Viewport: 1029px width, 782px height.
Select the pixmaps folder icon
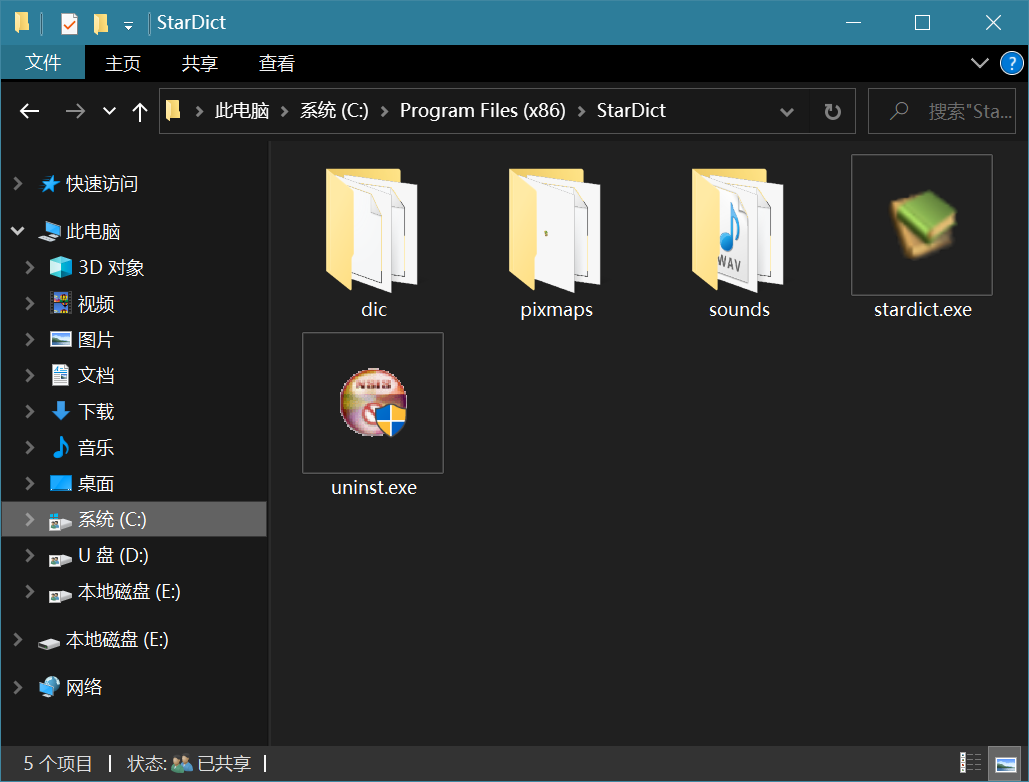[x=556, y=229]
